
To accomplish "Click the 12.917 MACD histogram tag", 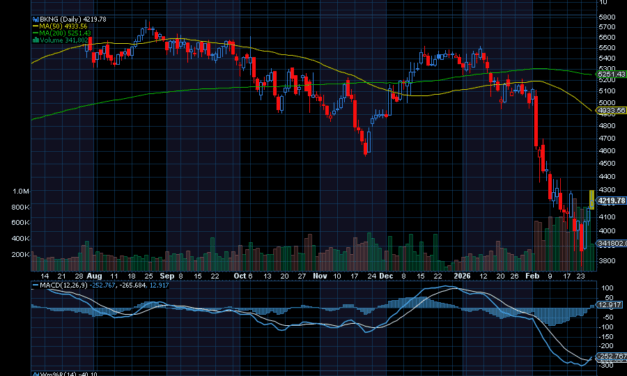I will (x=609, y=305).
